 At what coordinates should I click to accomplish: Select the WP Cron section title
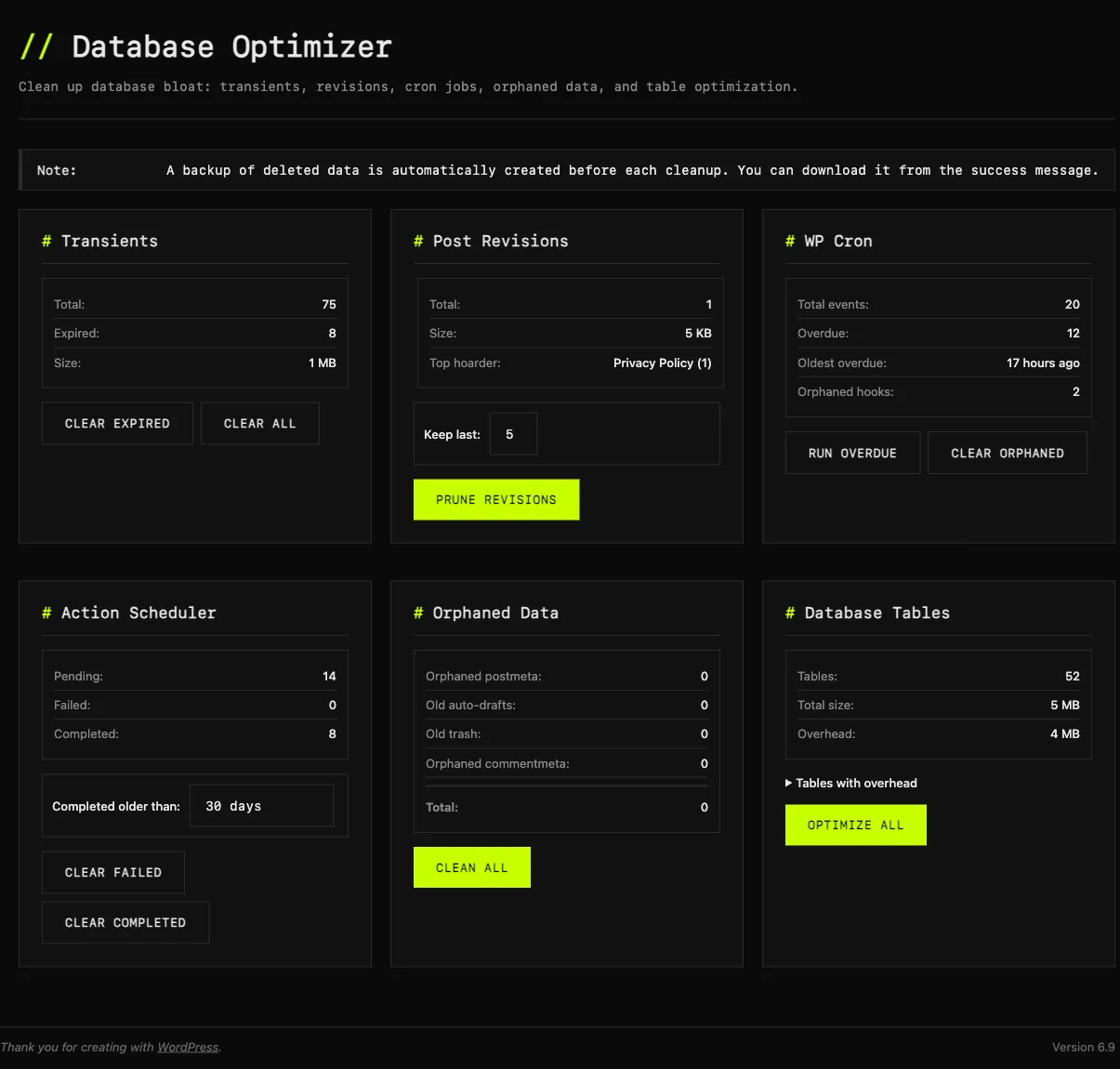point(828,241)
